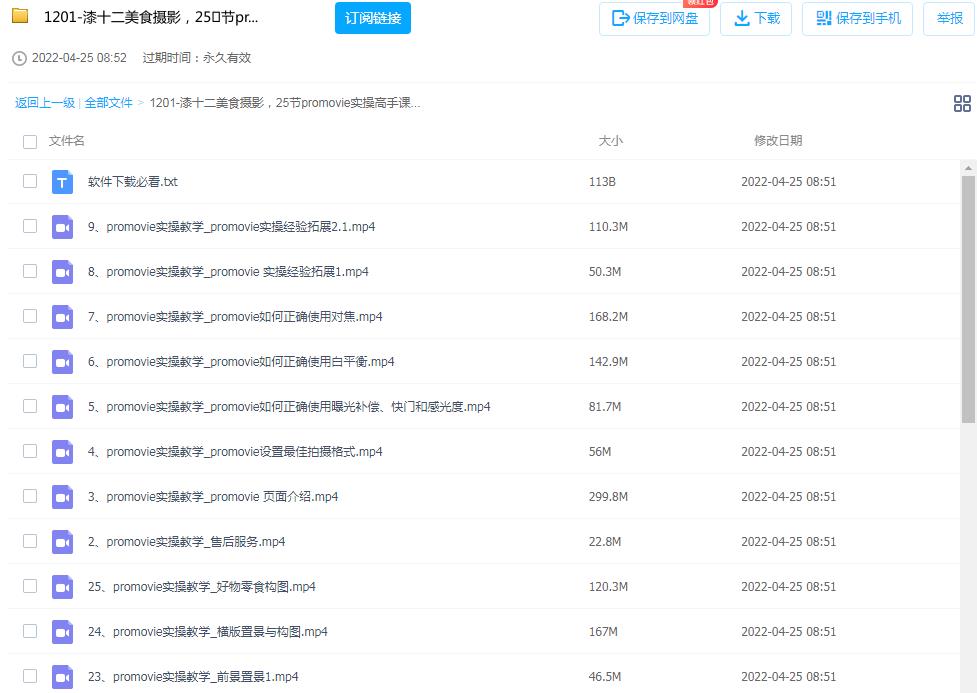Click video icon of 3、promovie 页面介绍.mp4

[62, 496]
